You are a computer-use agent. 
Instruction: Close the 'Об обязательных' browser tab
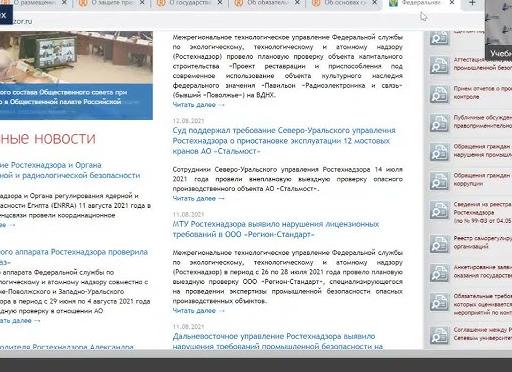297,3
